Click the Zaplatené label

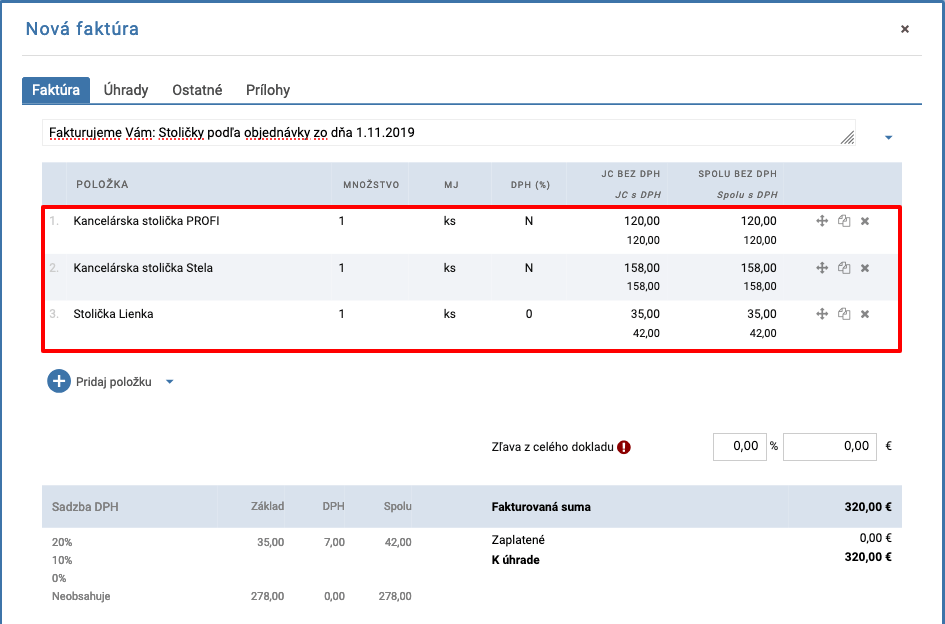(518, 540)
